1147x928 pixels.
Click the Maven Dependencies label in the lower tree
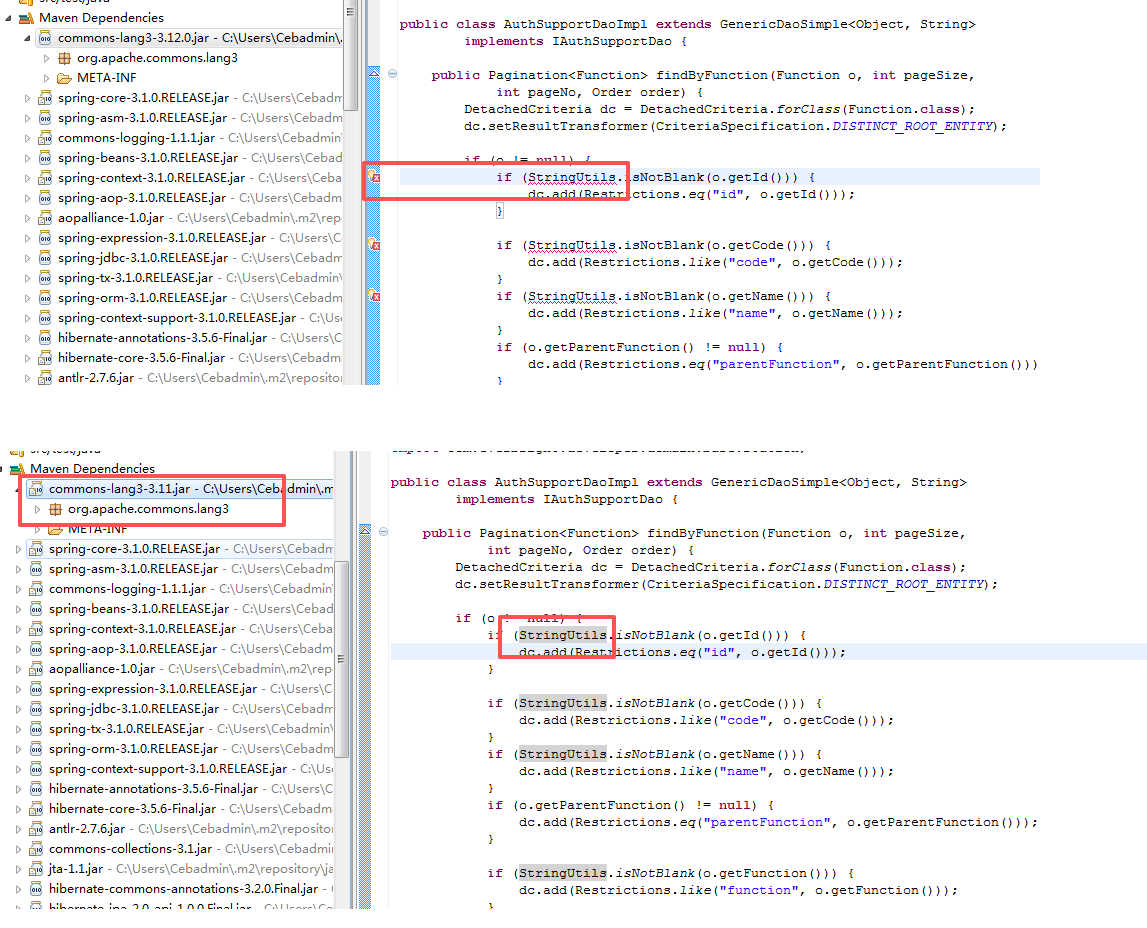[92, 469]
